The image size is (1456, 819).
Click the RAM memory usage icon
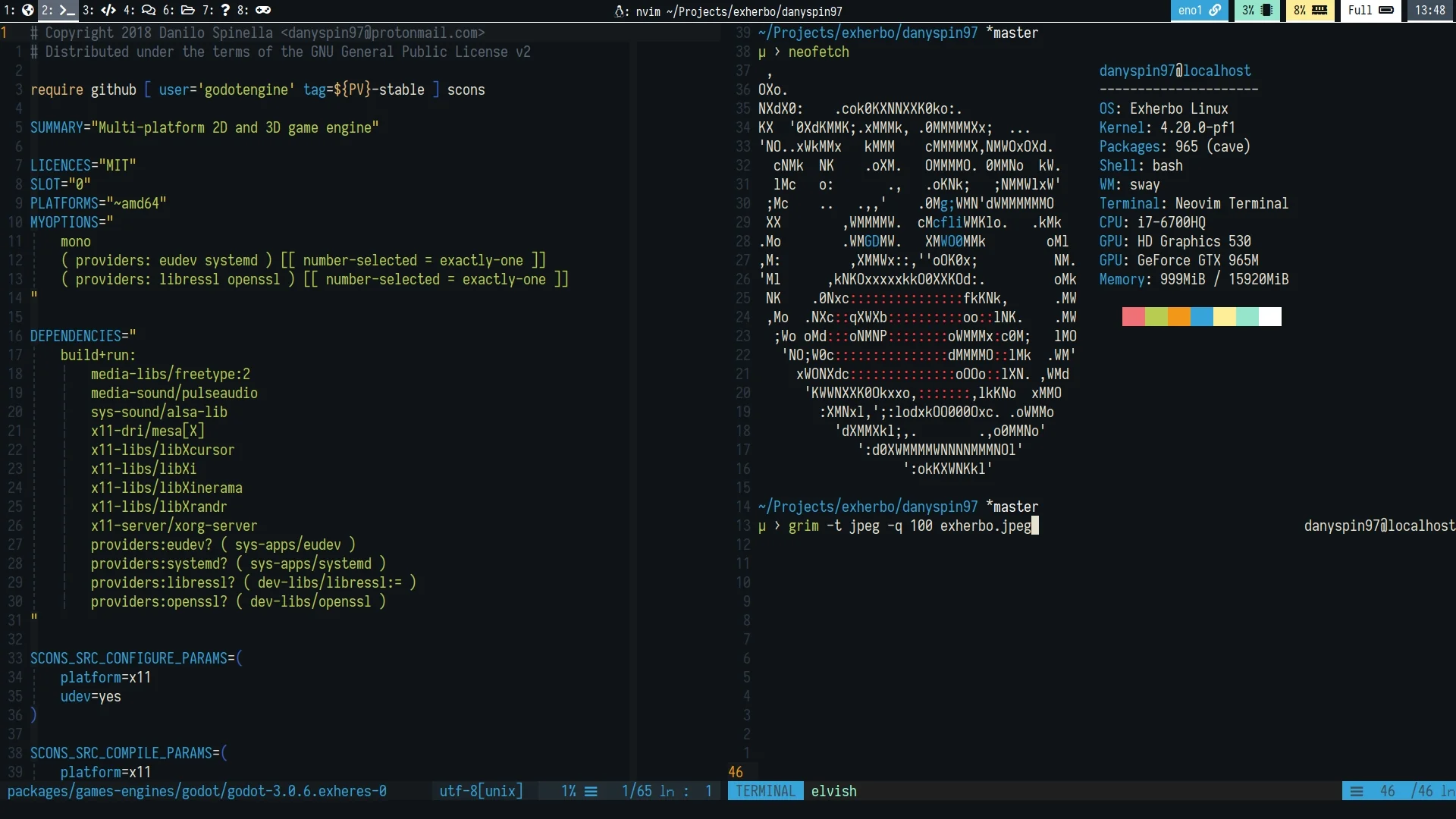tap(1319, 10)
